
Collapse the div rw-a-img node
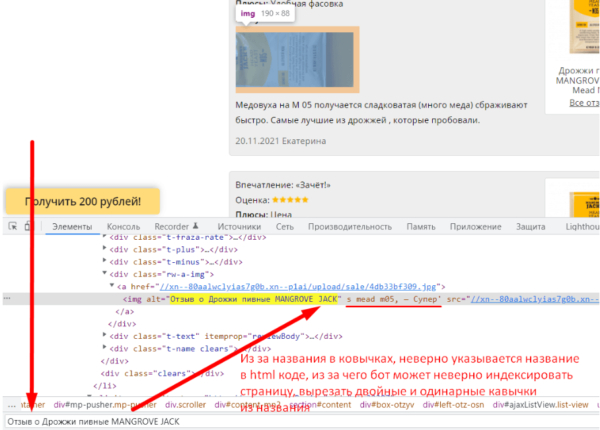pyautogui.click(x=104, y=273)
